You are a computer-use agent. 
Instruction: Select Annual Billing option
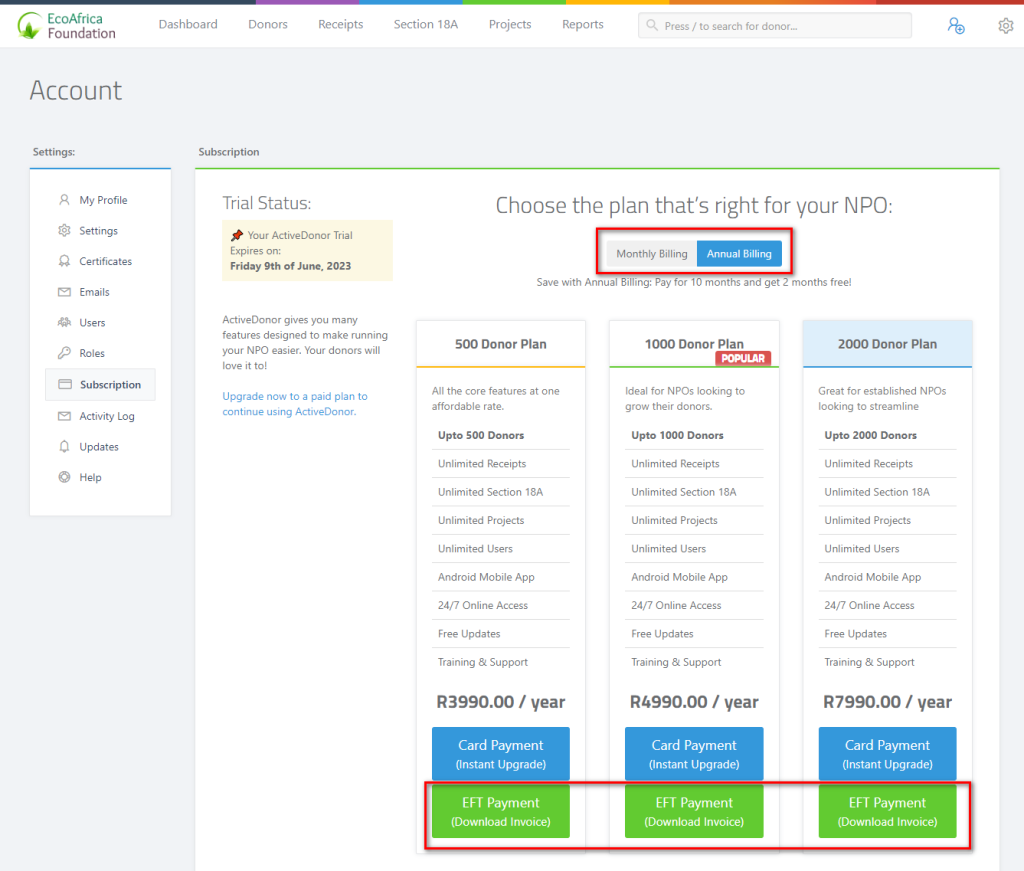point(739,254)
